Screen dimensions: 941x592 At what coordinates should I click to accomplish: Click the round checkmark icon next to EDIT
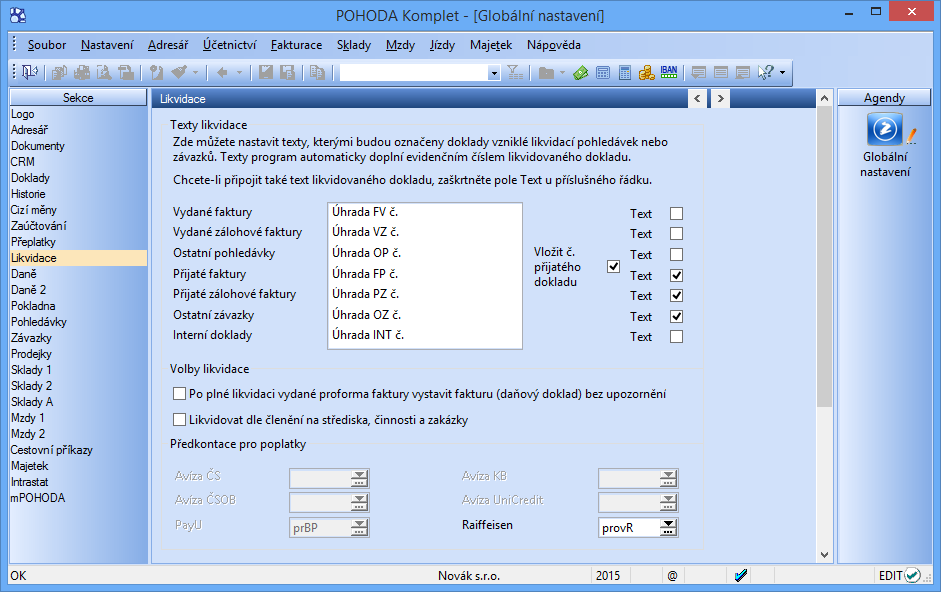913,575
